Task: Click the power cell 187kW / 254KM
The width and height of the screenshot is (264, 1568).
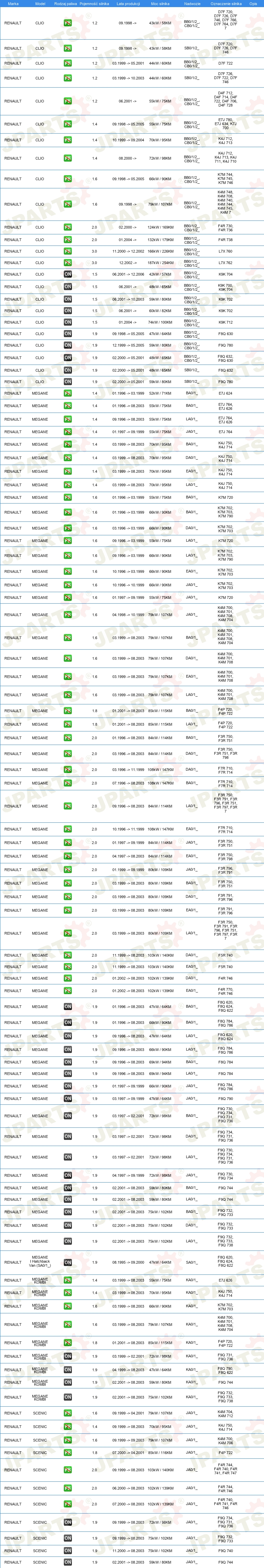Action: coord(161,262)
